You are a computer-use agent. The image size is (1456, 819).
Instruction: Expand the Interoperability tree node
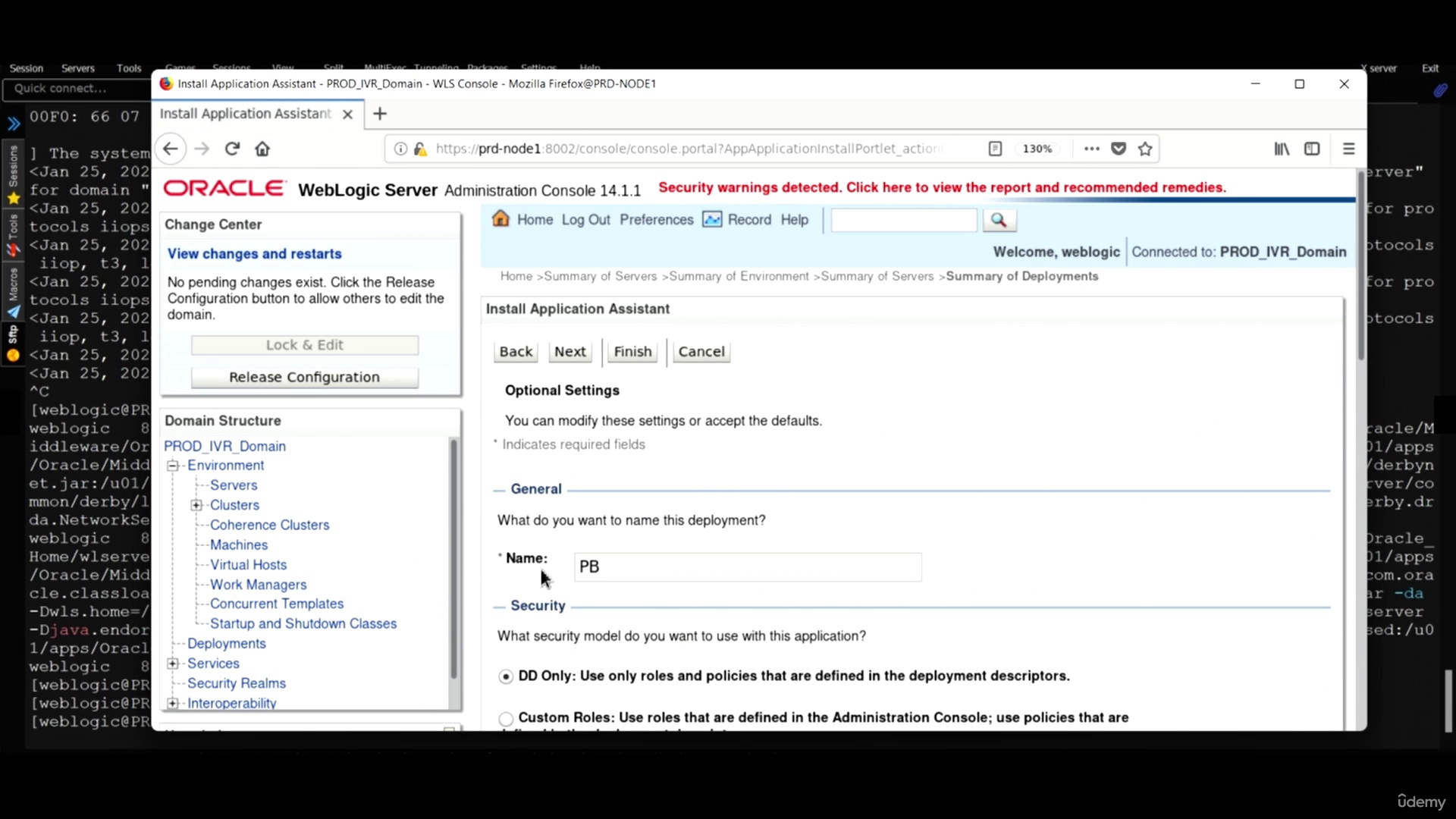pyautogui.click(x=173, y=703)
